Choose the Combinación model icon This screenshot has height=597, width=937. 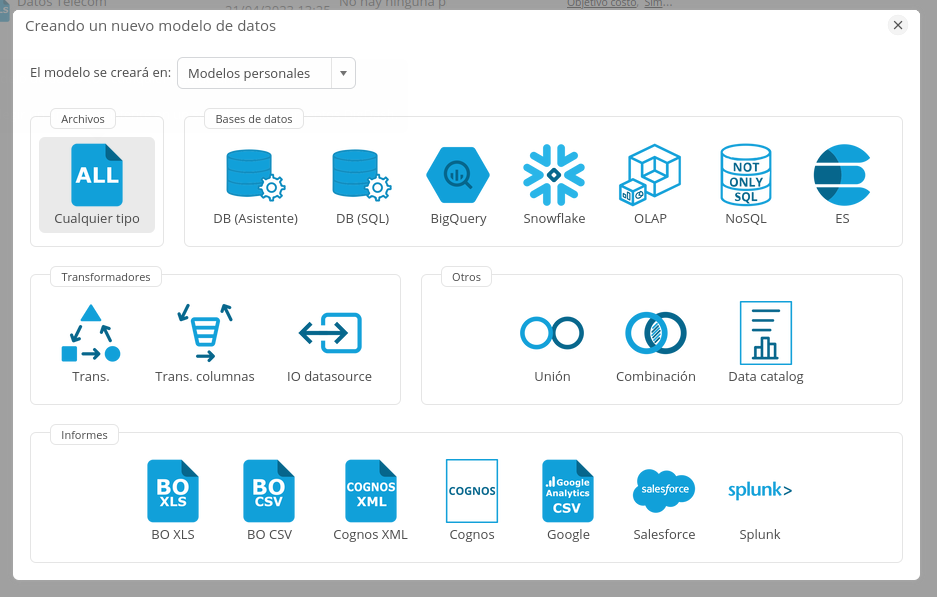(x=656, y=334)
